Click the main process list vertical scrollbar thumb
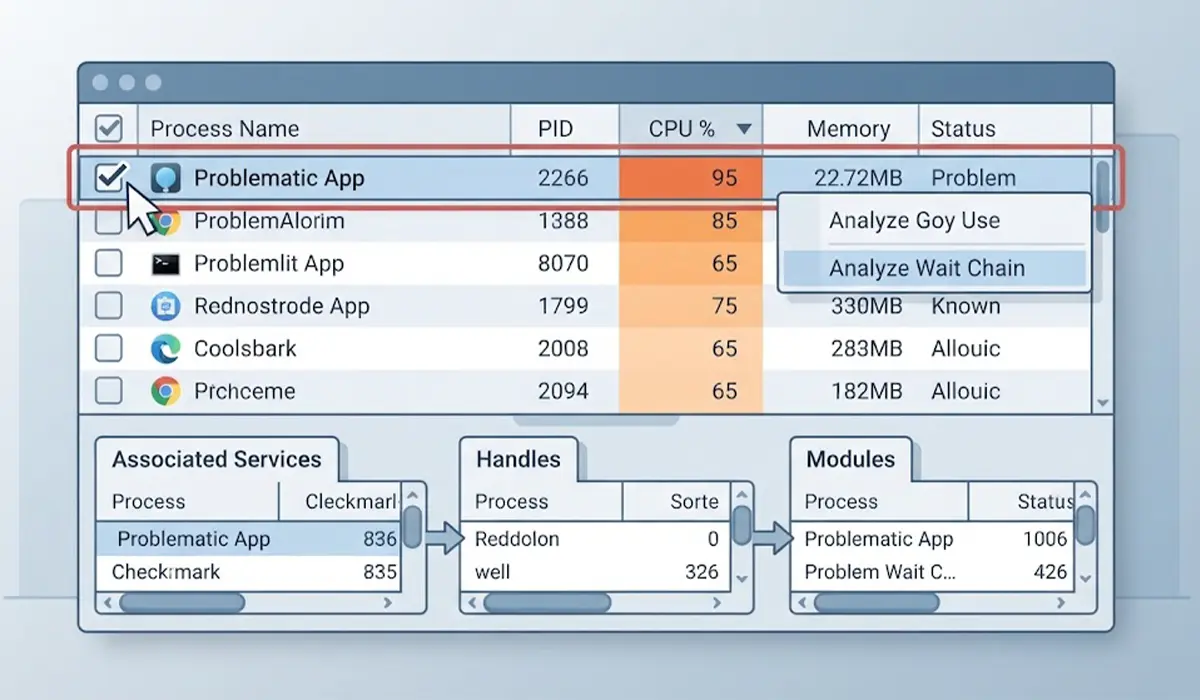 [x=1103, y=197]
